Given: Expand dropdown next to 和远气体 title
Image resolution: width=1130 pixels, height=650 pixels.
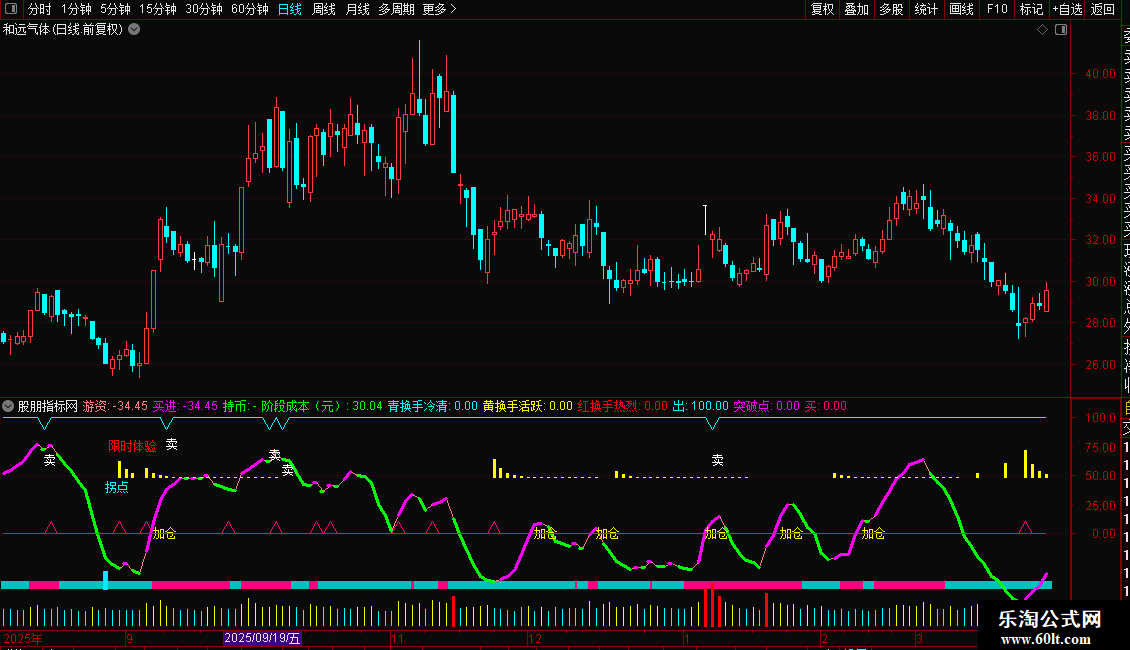Looking at the screenshot, I should click(134, 30).
